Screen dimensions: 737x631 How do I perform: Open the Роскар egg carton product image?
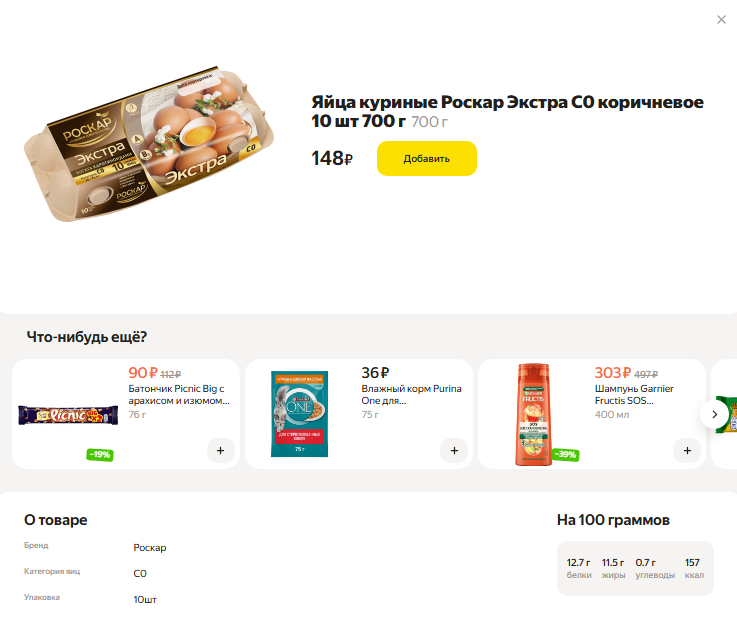(151, 143)
